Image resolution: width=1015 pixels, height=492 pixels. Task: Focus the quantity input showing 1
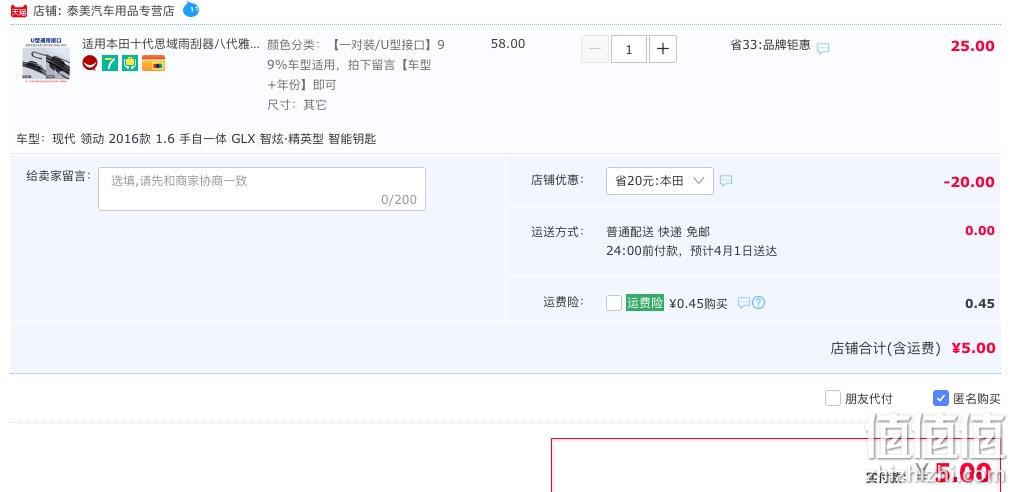click(629, 49)
